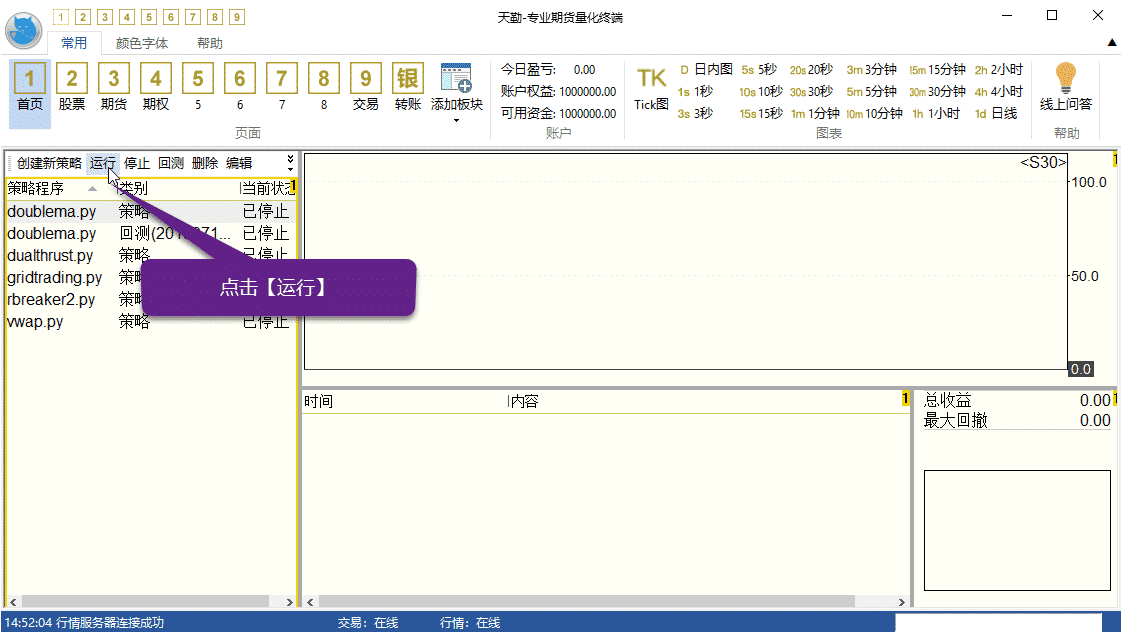Open the 期货 futures page icon
Viewport: 1122px width, 633px height.
pyautogui.click(x=114, y=87)
